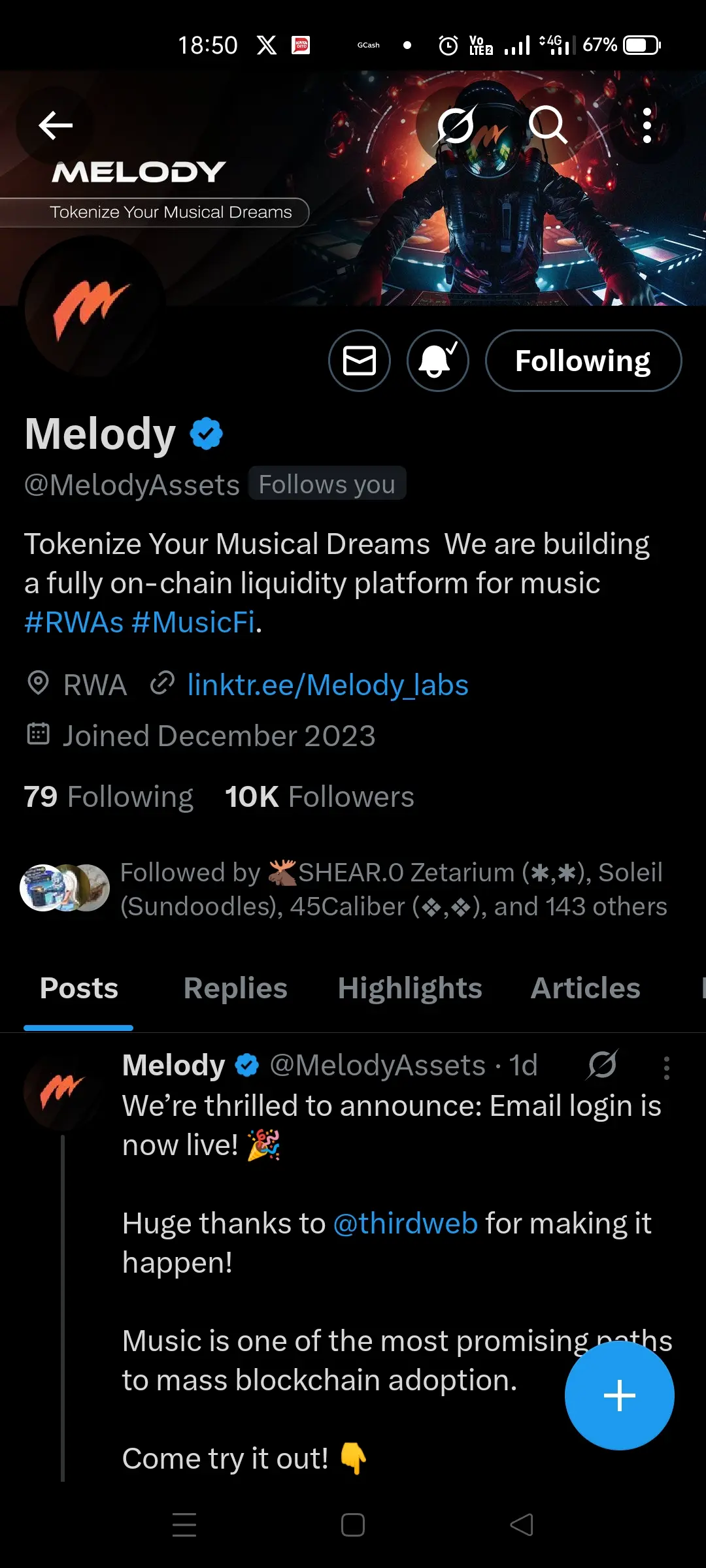The width and height of the screenshot is (706, 1568).
Task: Tap the Grok icon in the header
Action: coord(456,125)
